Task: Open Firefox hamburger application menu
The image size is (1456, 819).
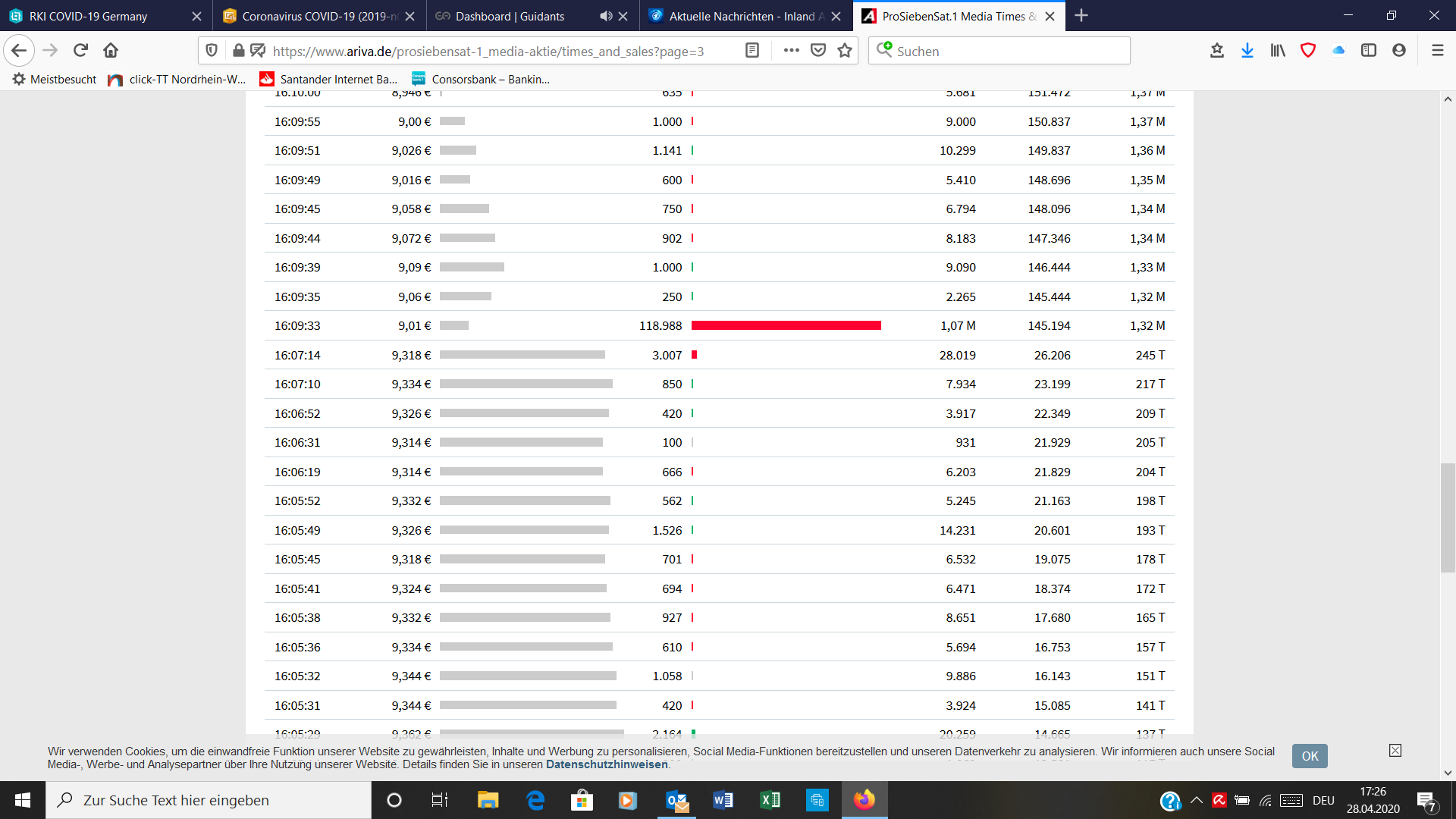Action: pos(1437,51)
